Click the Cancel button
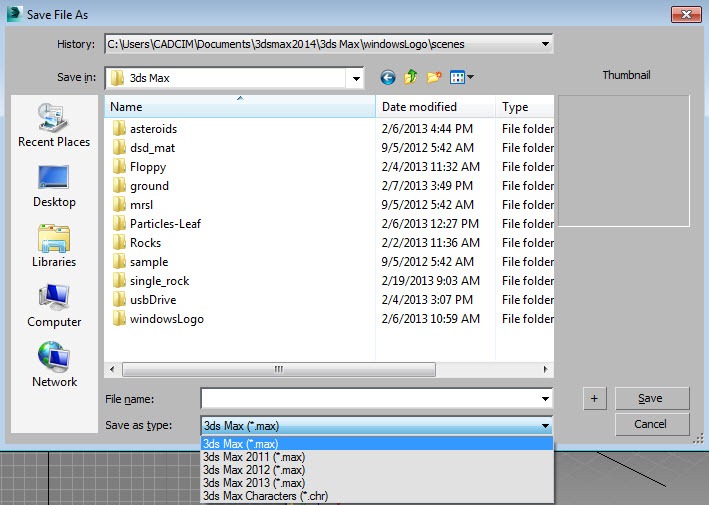The height and width of the screenshot is (505, 709). 652,424
